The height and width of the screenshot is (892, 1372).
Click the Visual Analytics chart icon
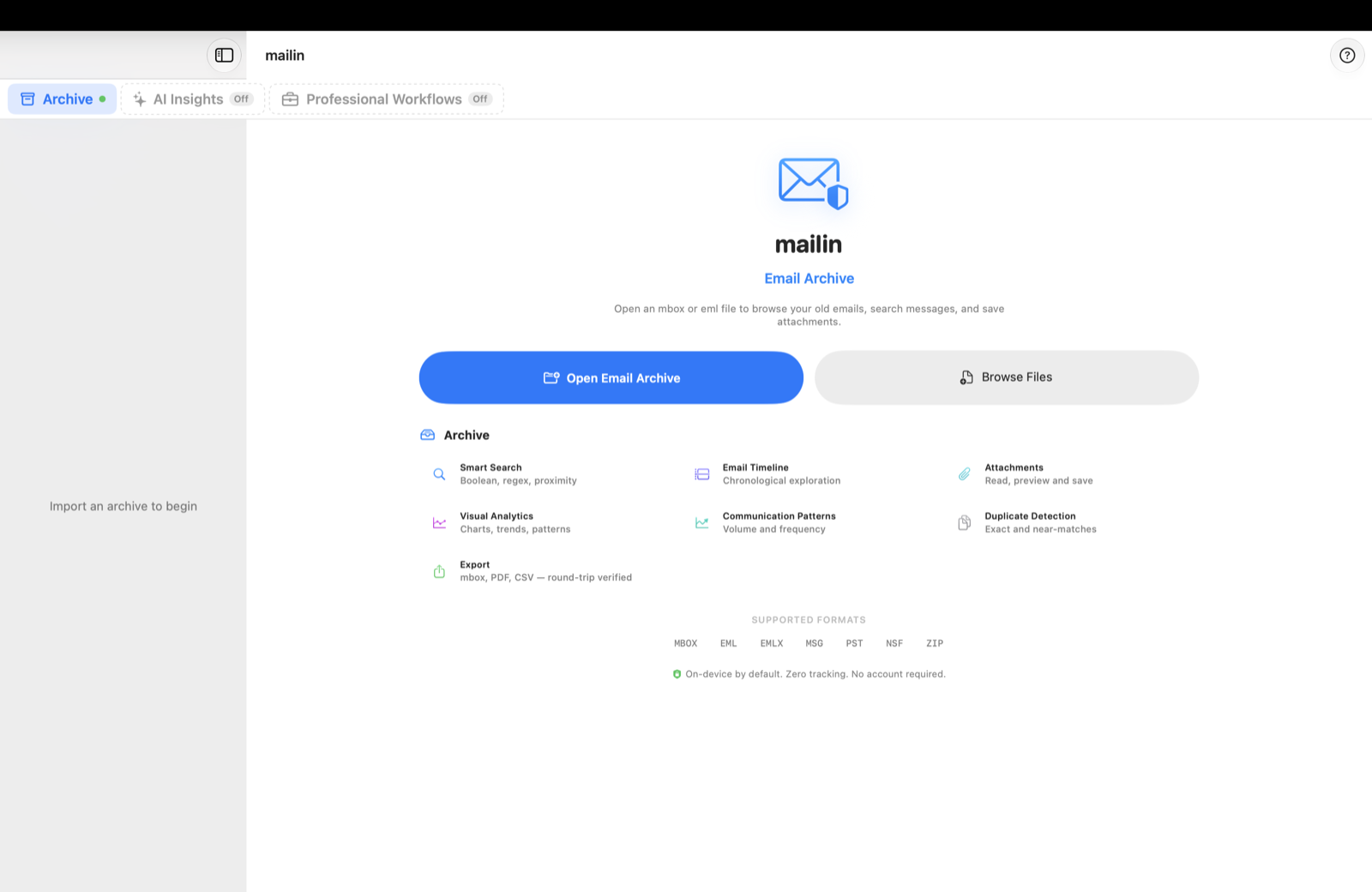[439, 522]
